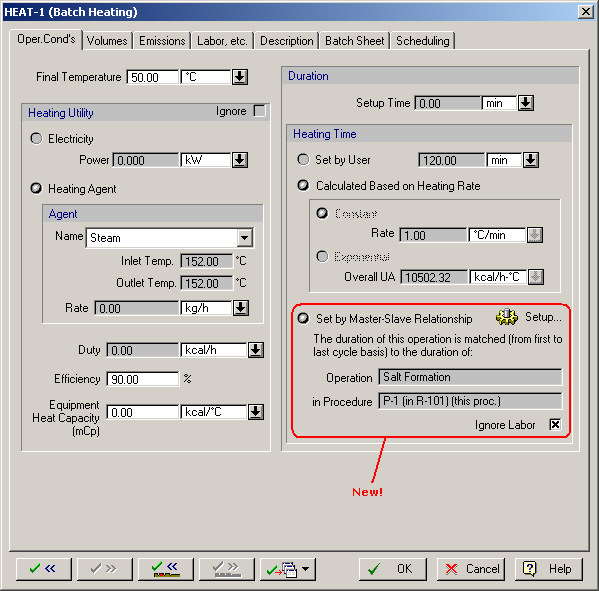Viewport: 599px width, 591px height.
Task: Click the OK button
Action: click(x=393, y=569)
